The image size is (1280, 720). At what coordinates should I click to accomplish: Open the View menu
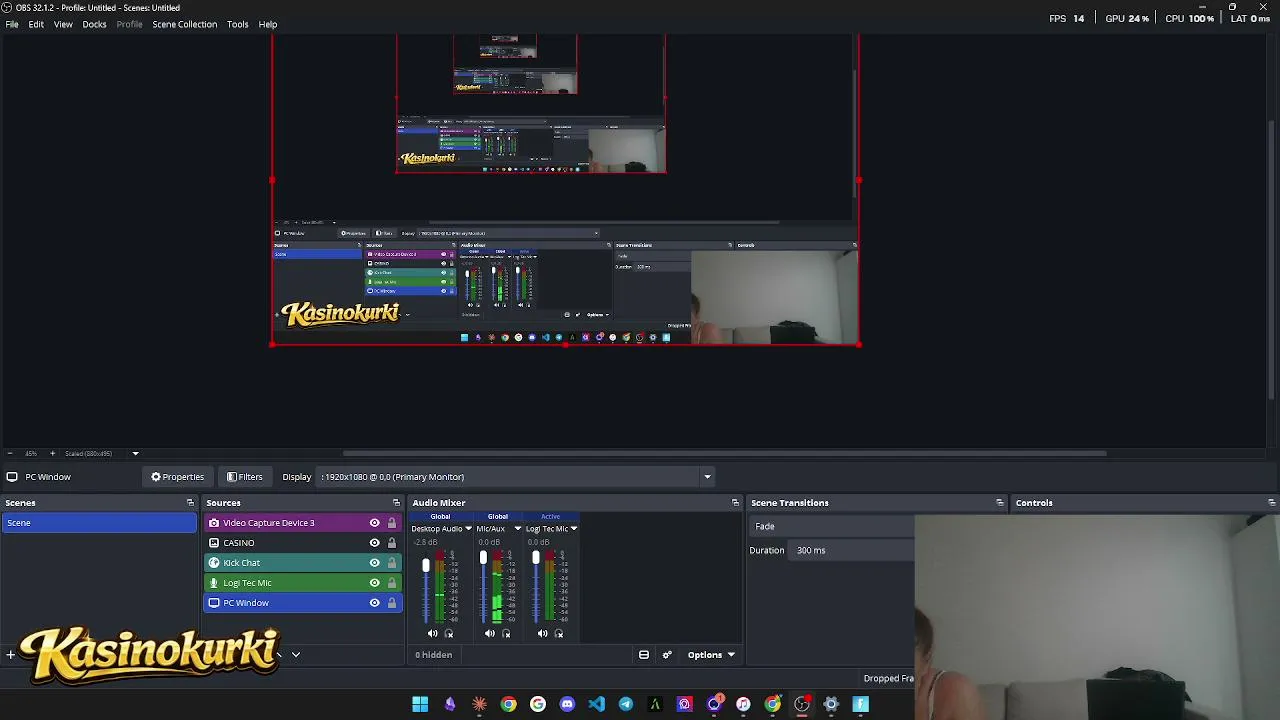(x=63, y=24)
